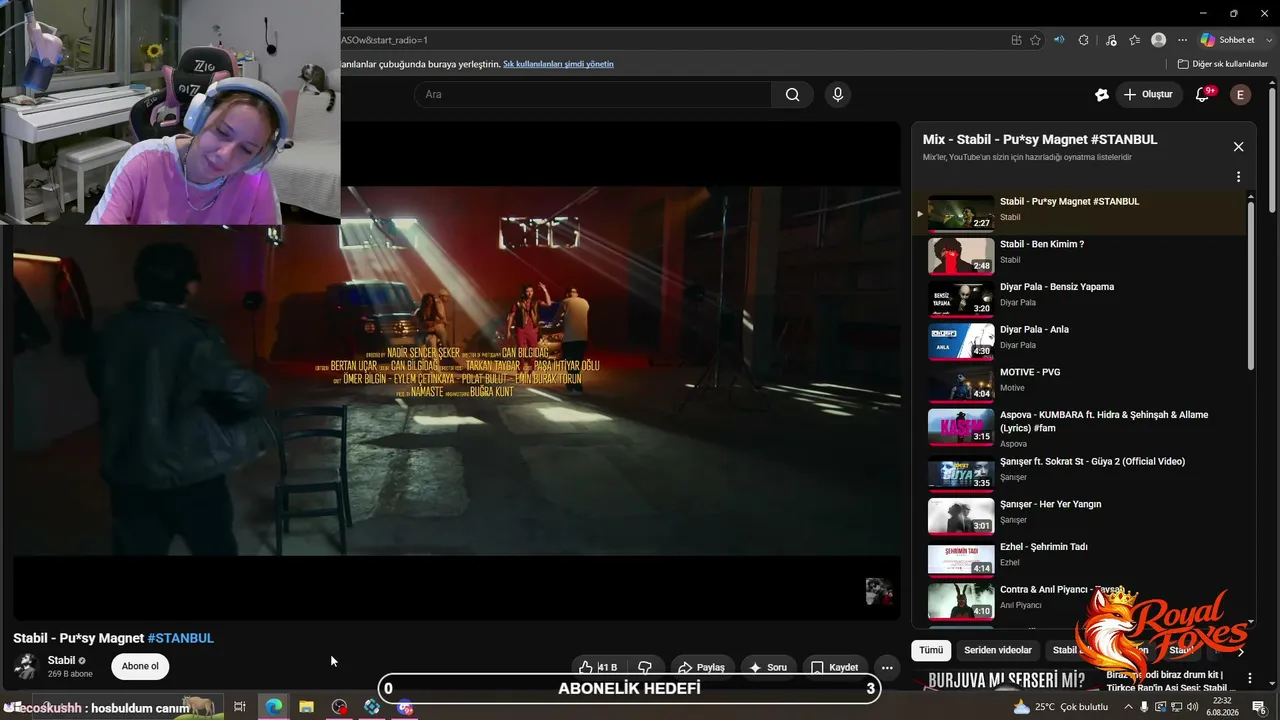1280x720 pixels.
Task: Open more actions menu beside Kaydet
Action: (887, 667)
